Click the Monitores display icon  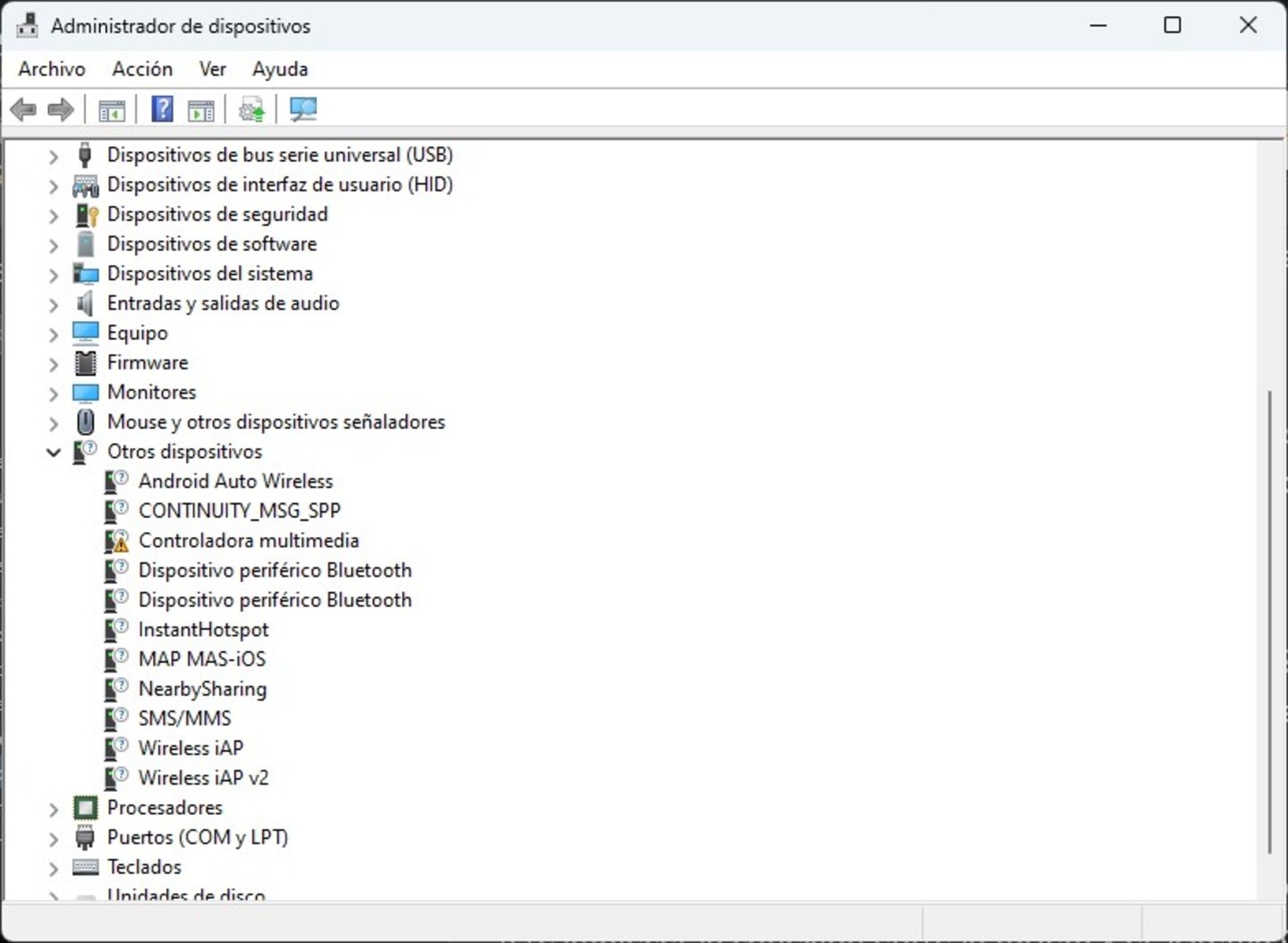pos(85,393)
